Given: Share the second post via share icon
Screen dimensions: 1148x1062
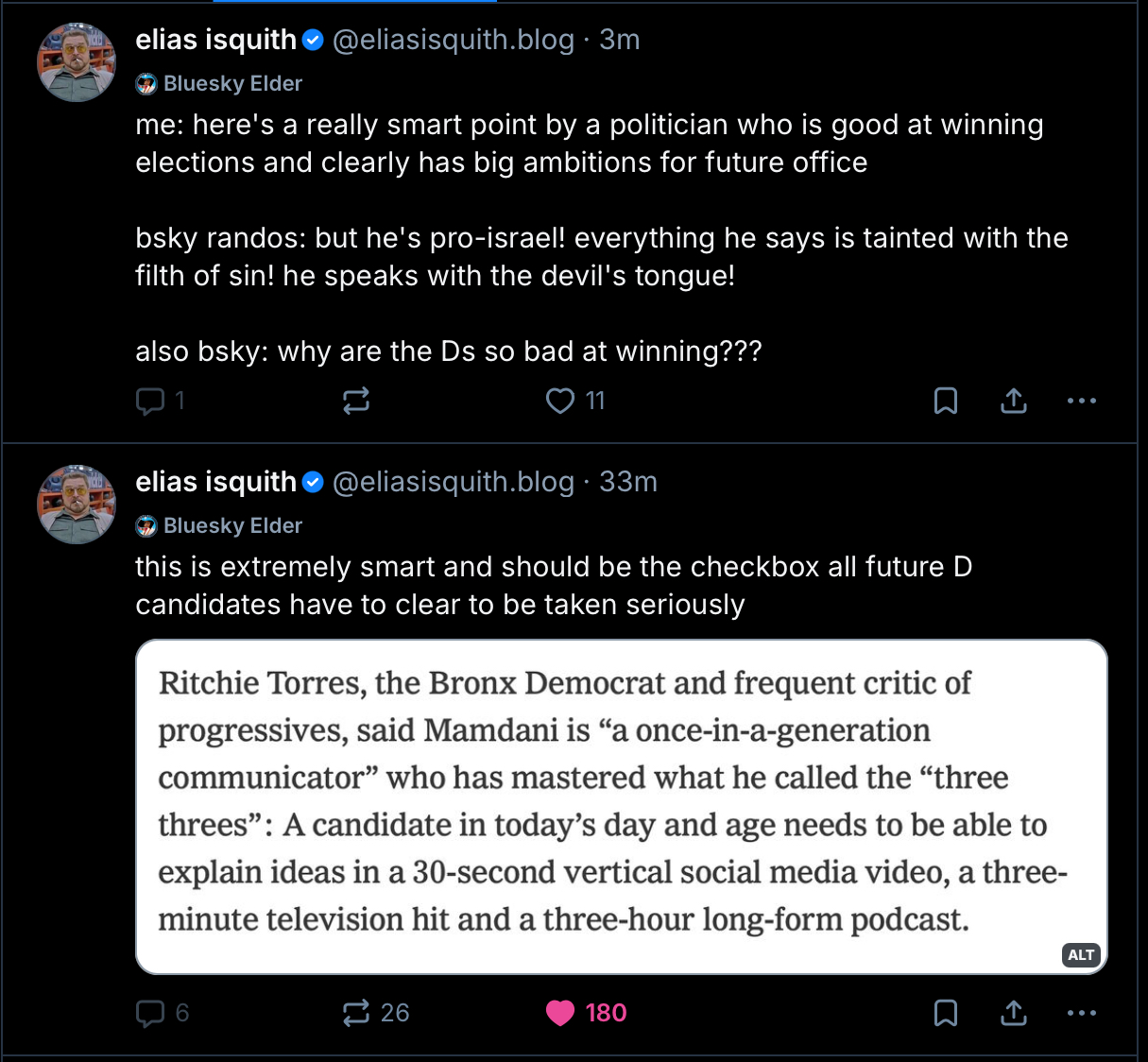Looking at the screenshot, I should [1013, 1014].
